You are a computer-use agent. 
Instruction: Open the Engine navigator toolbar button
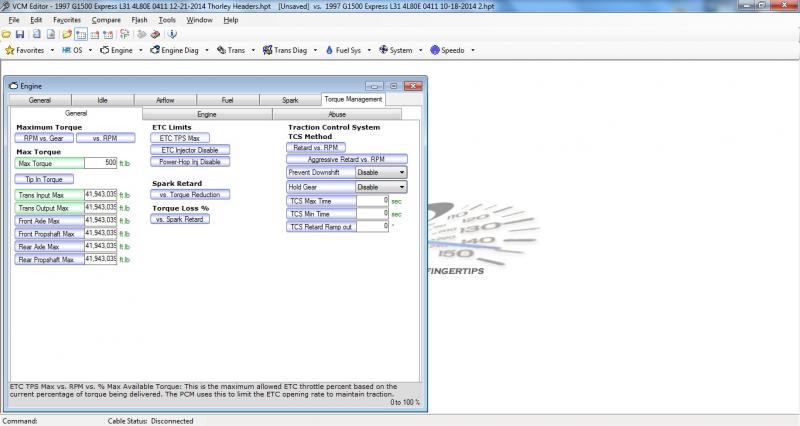pos(116,50)
